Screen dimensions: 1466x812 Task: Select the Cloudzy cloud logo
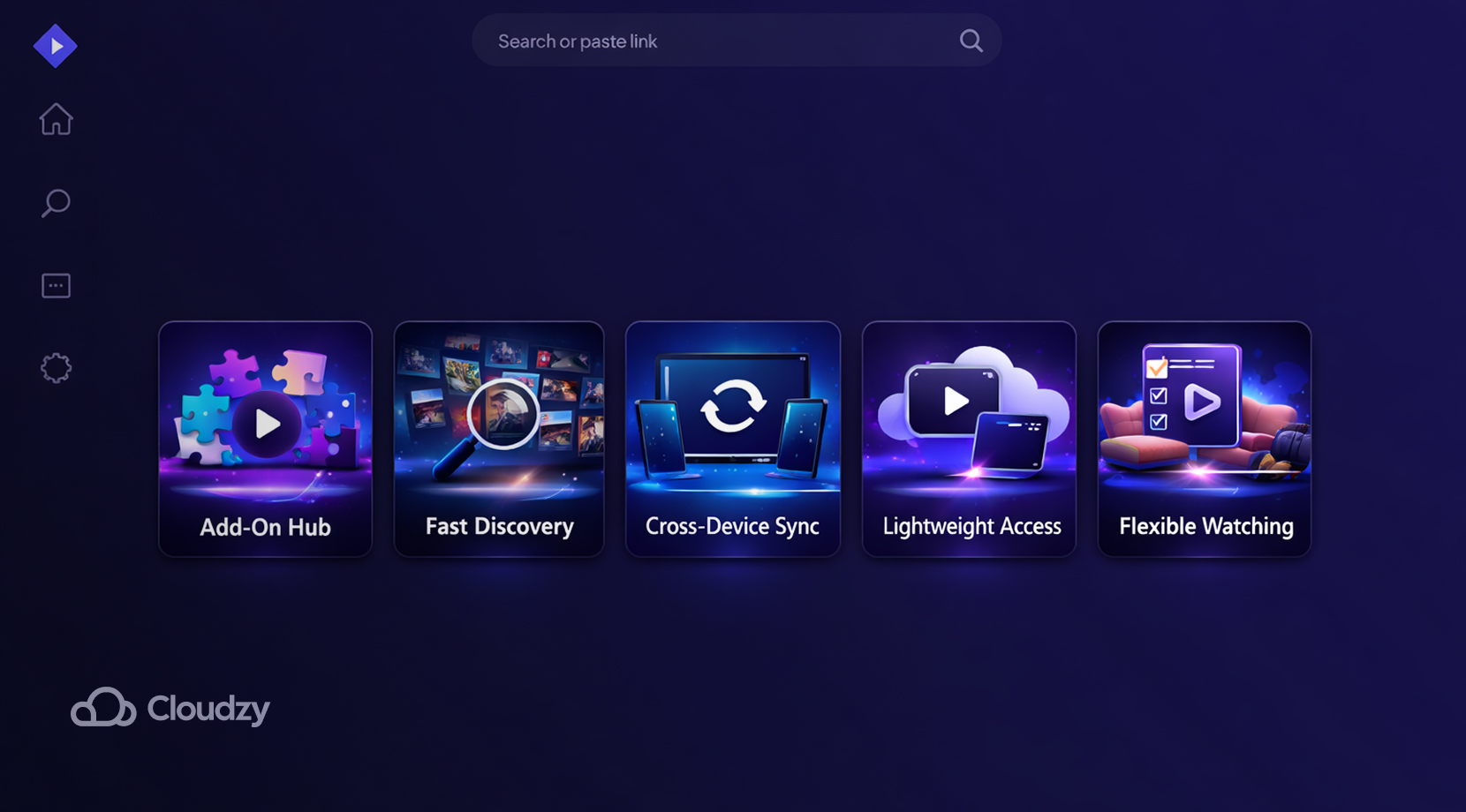103,706
